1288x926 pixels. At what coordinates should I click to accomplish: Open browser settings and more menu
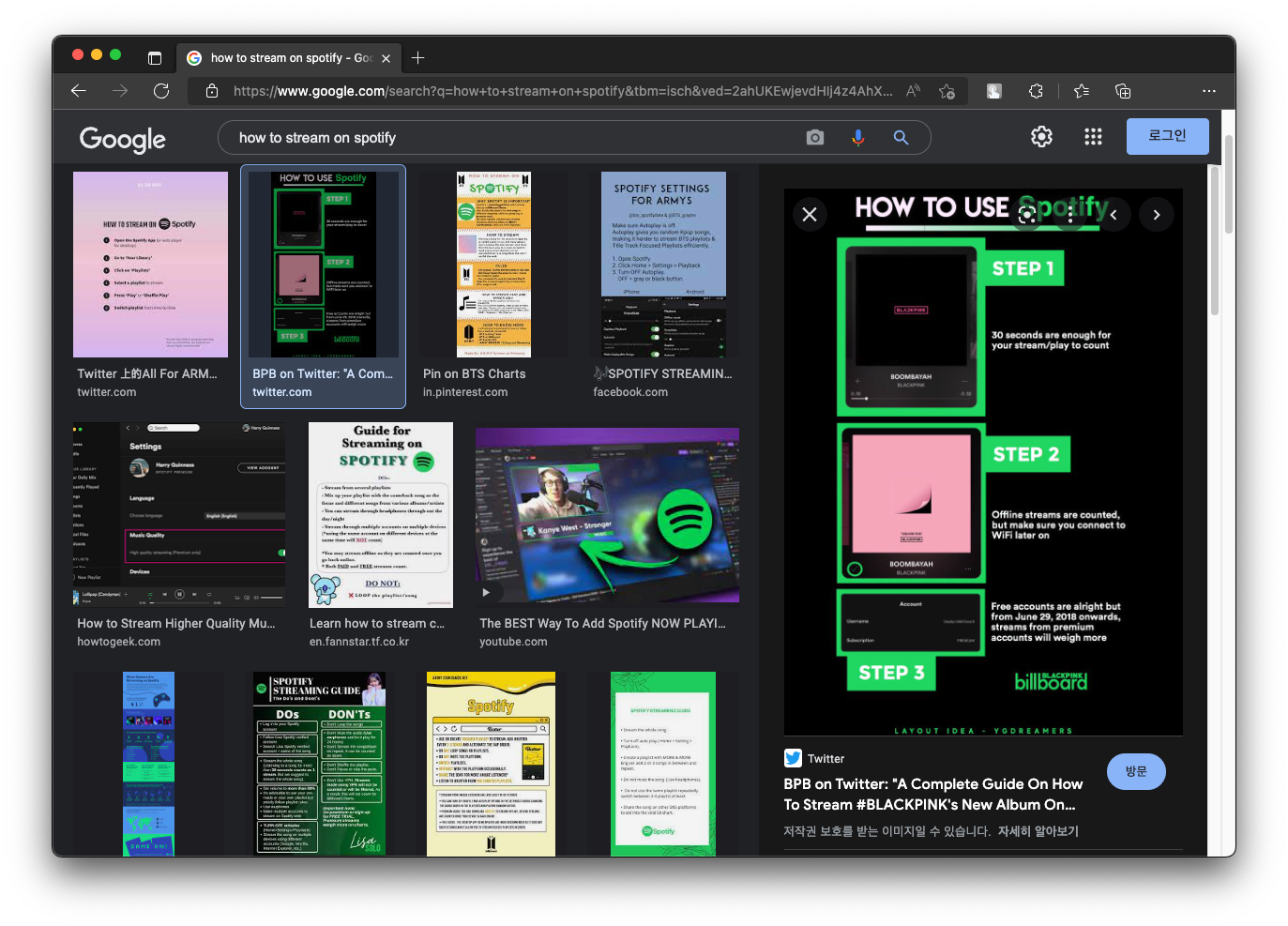click(x=1209, y=91)
